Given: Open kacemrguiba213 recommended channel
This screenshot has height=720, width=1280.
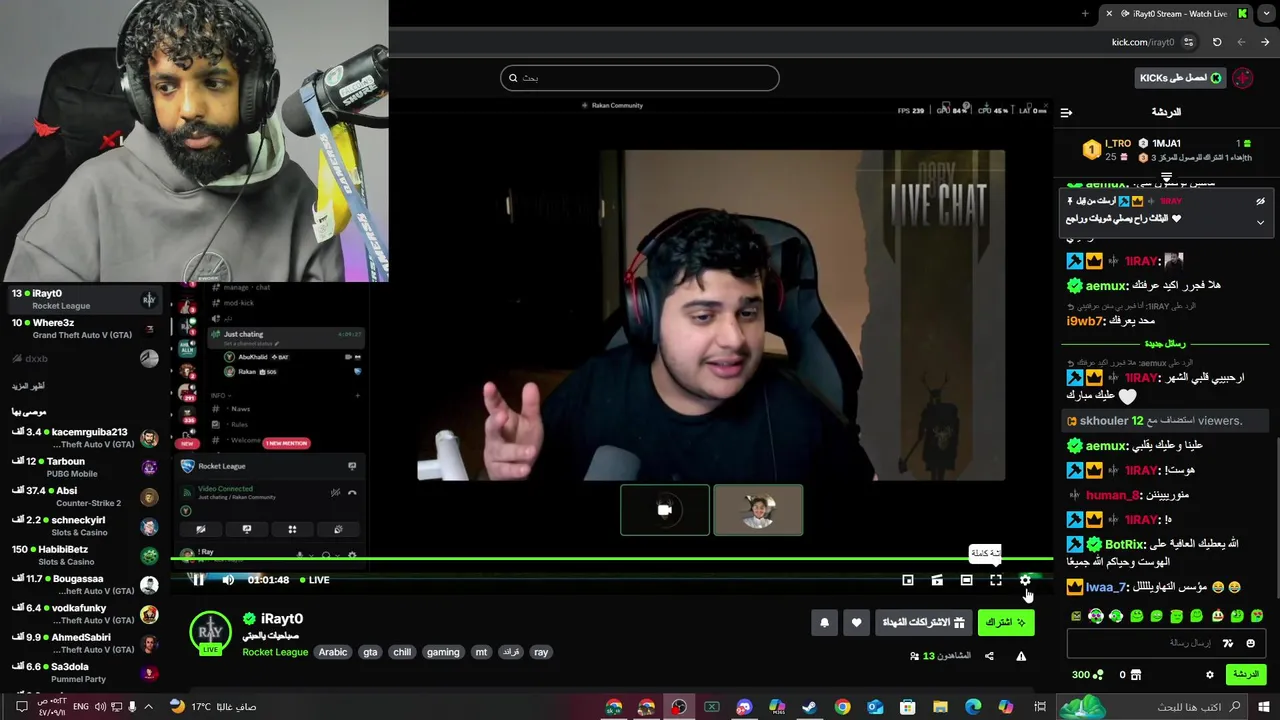Looking at the screenshot, I should point(85,438).
